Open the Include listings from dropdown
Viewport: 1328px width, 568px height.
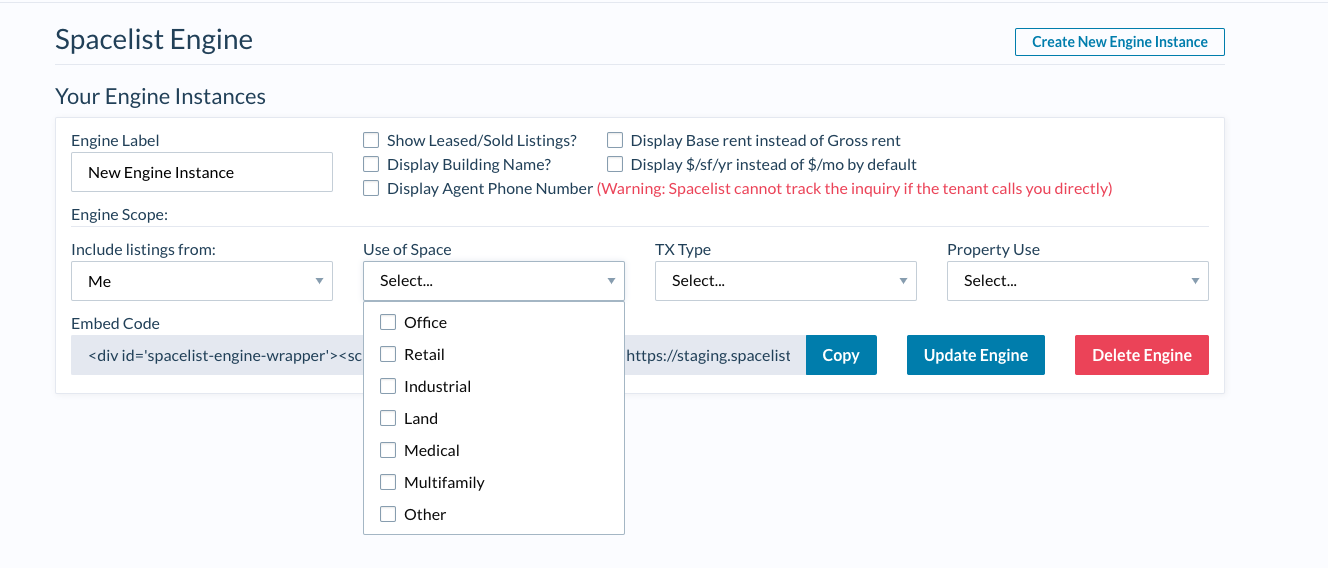202,281
